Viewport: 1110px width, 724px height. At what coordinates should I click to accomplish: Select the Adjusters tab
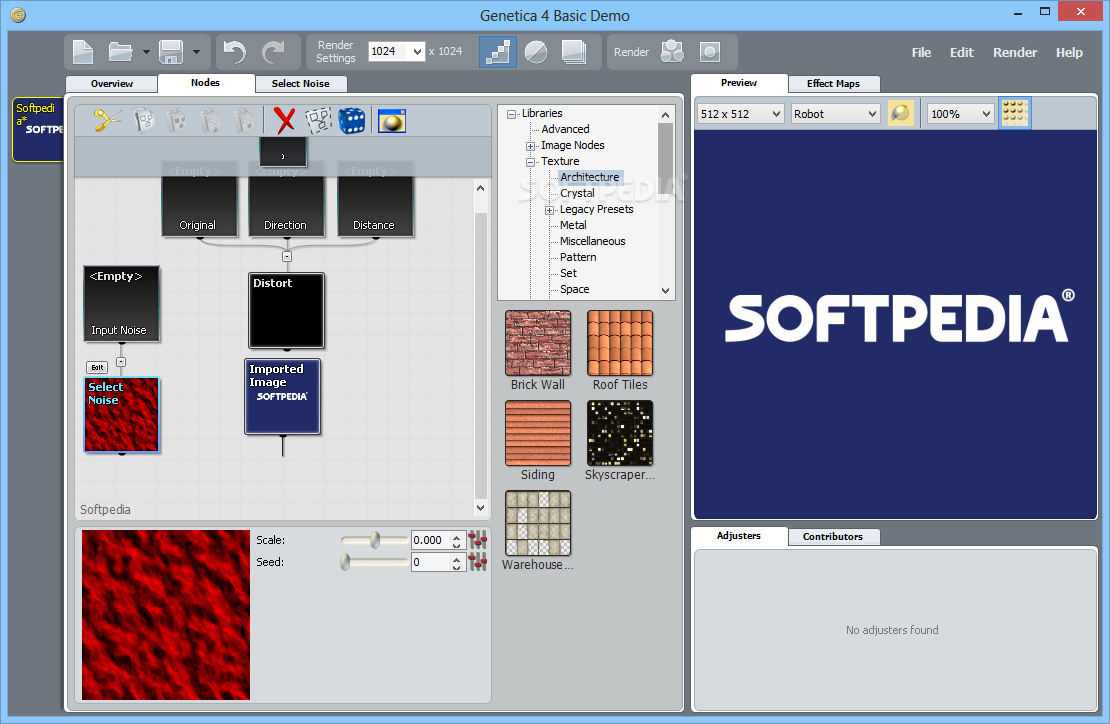point(738,536)
